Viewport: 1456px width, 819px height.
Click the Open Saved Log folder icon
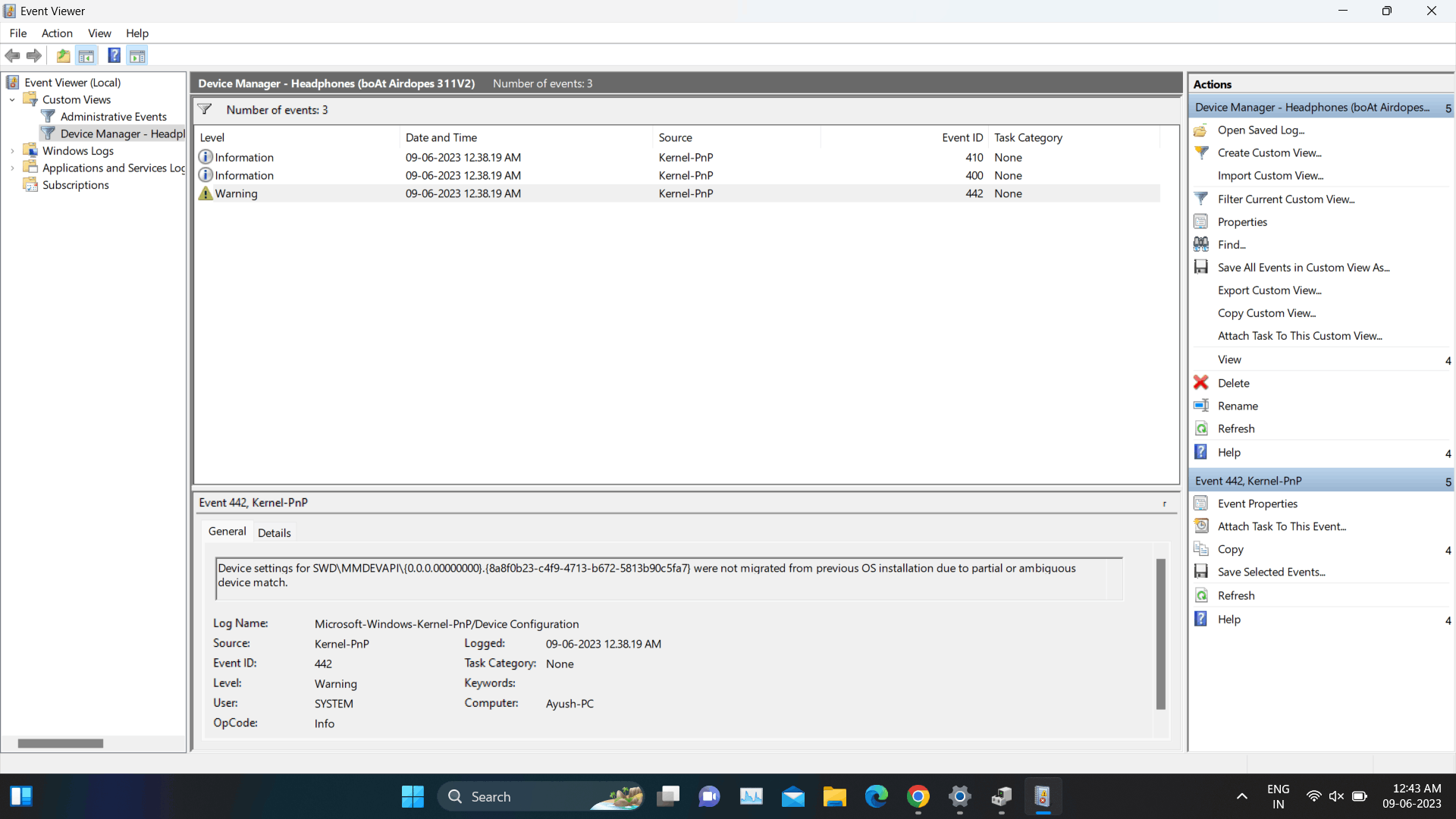click(x=1201, y=130)
